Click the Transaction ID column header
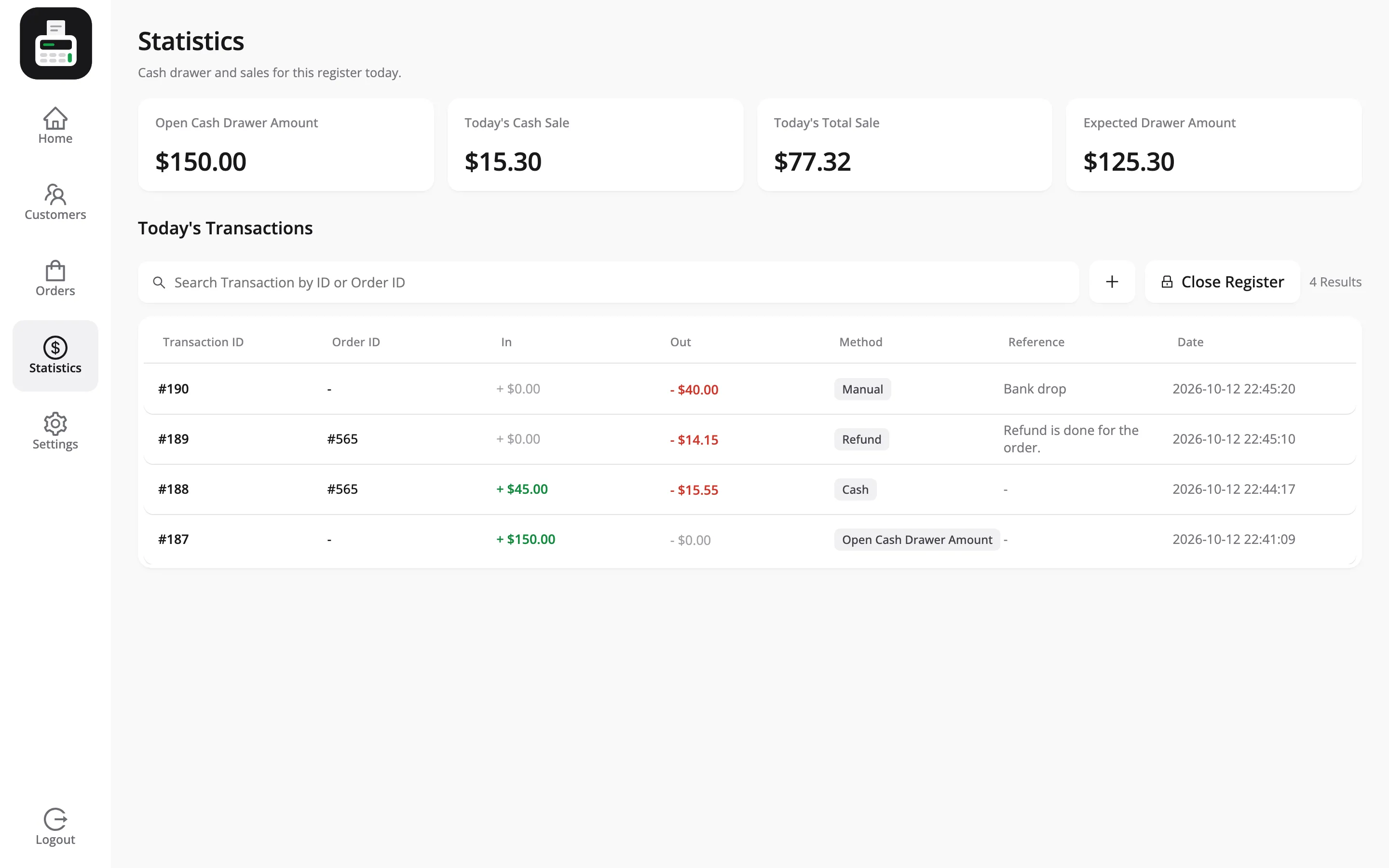 pos(203,342)
